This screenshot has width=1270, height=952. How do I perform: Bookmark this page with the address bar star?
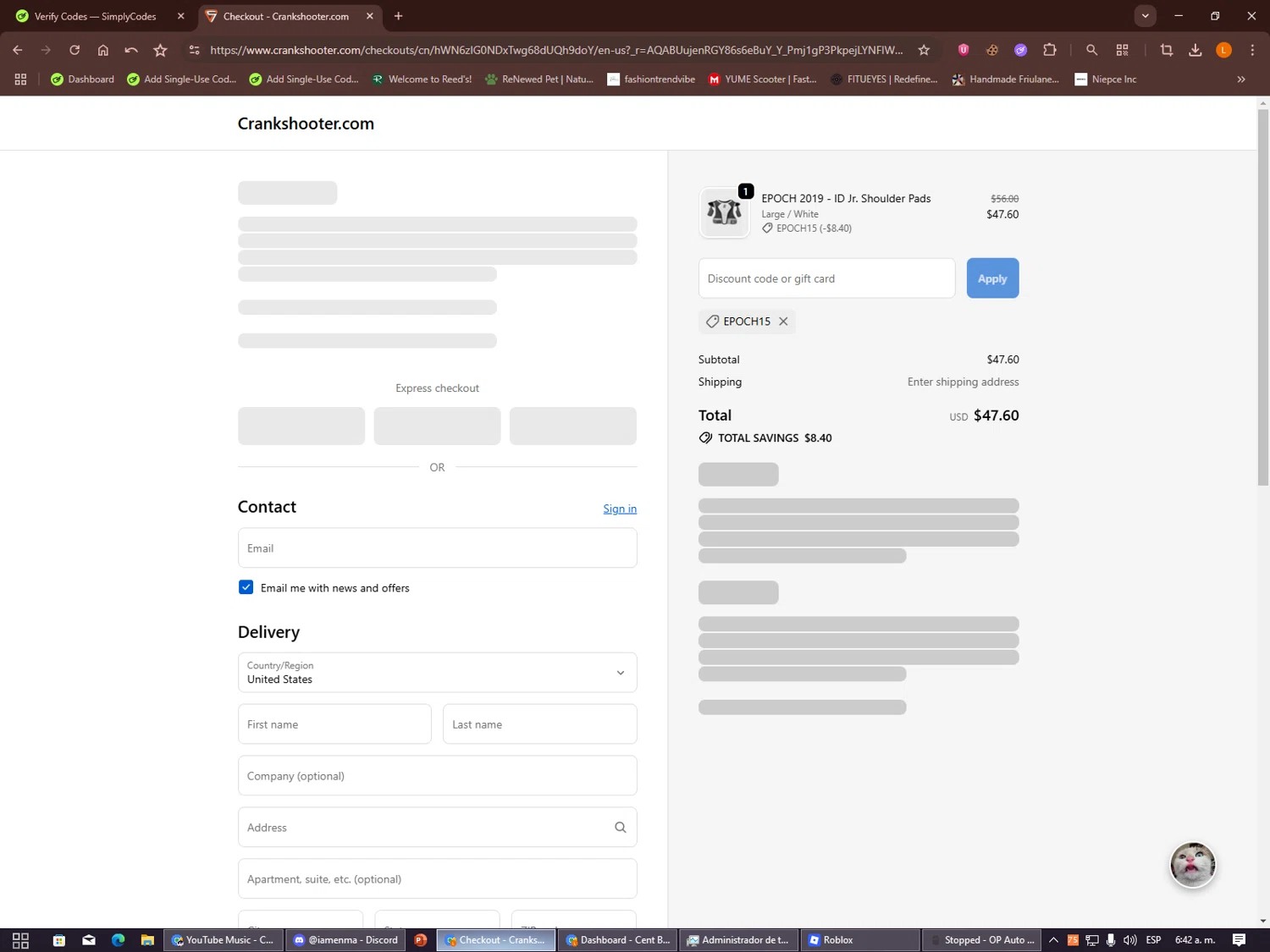pyautogui.click(x=924, y=50)
